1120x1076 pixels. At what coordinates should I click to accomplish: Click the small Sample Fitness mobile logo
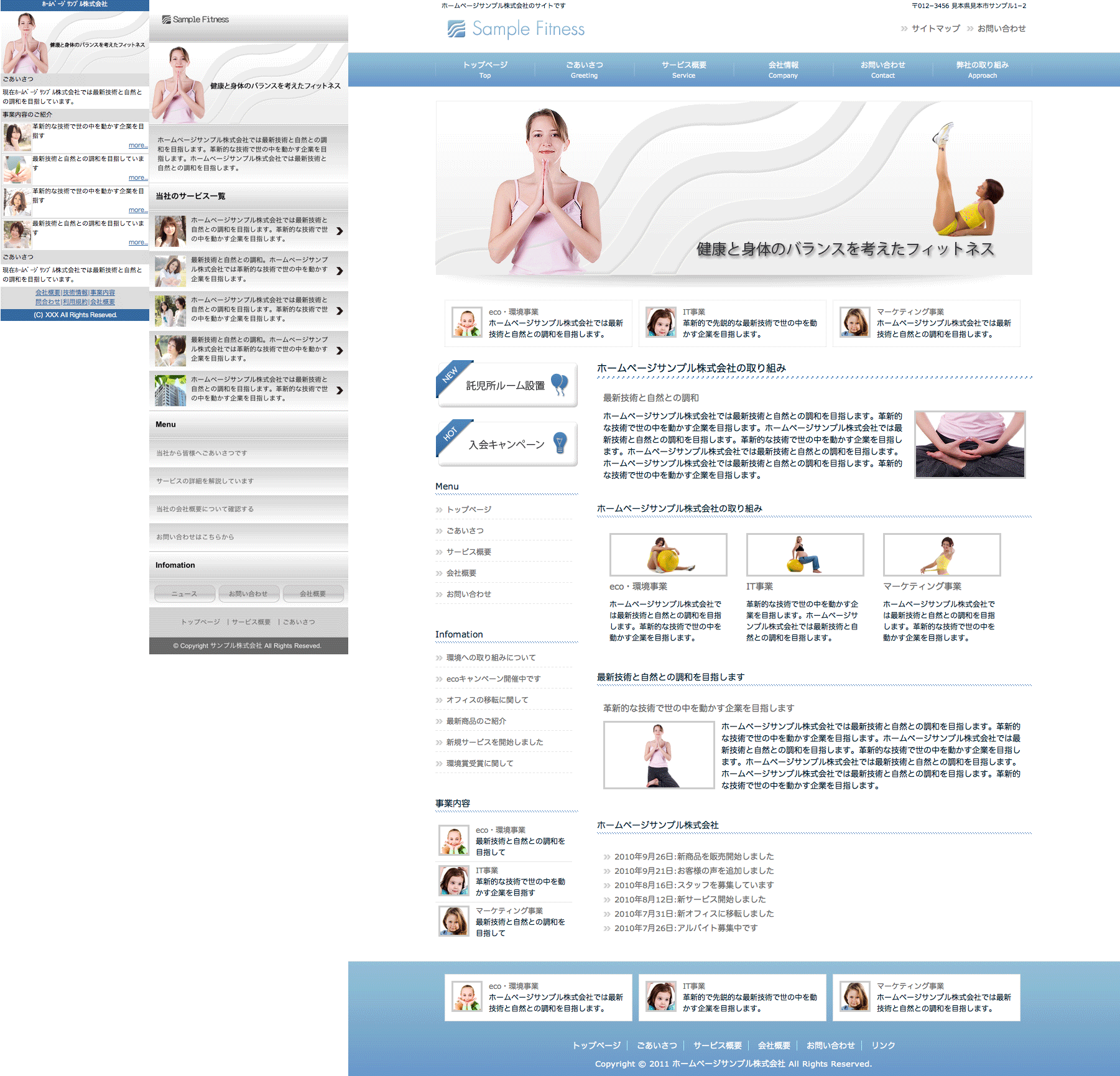pos(195,20)
